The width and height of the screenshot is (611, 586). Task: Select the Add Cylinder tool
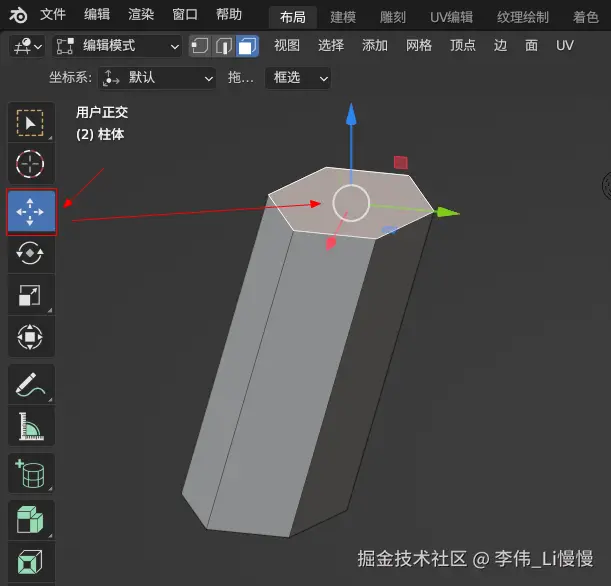[x=31, y=473]
